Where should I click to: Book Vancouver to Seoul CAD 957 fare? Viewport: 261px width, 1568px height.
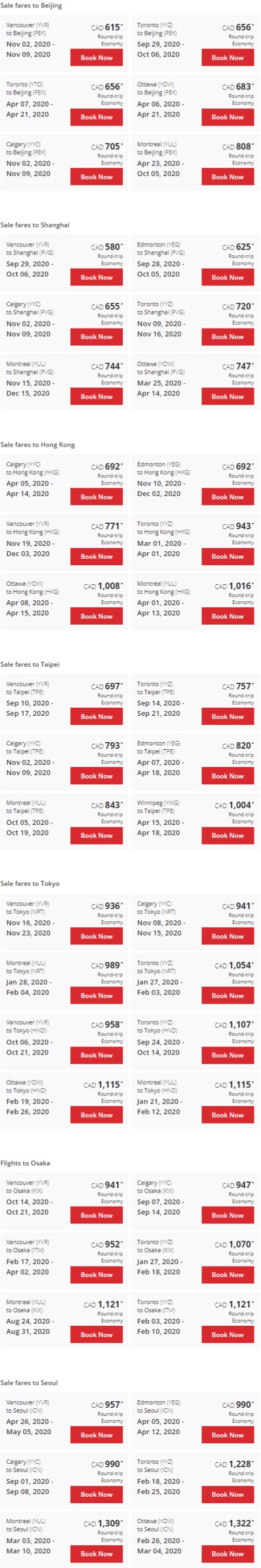[96, 1435]
